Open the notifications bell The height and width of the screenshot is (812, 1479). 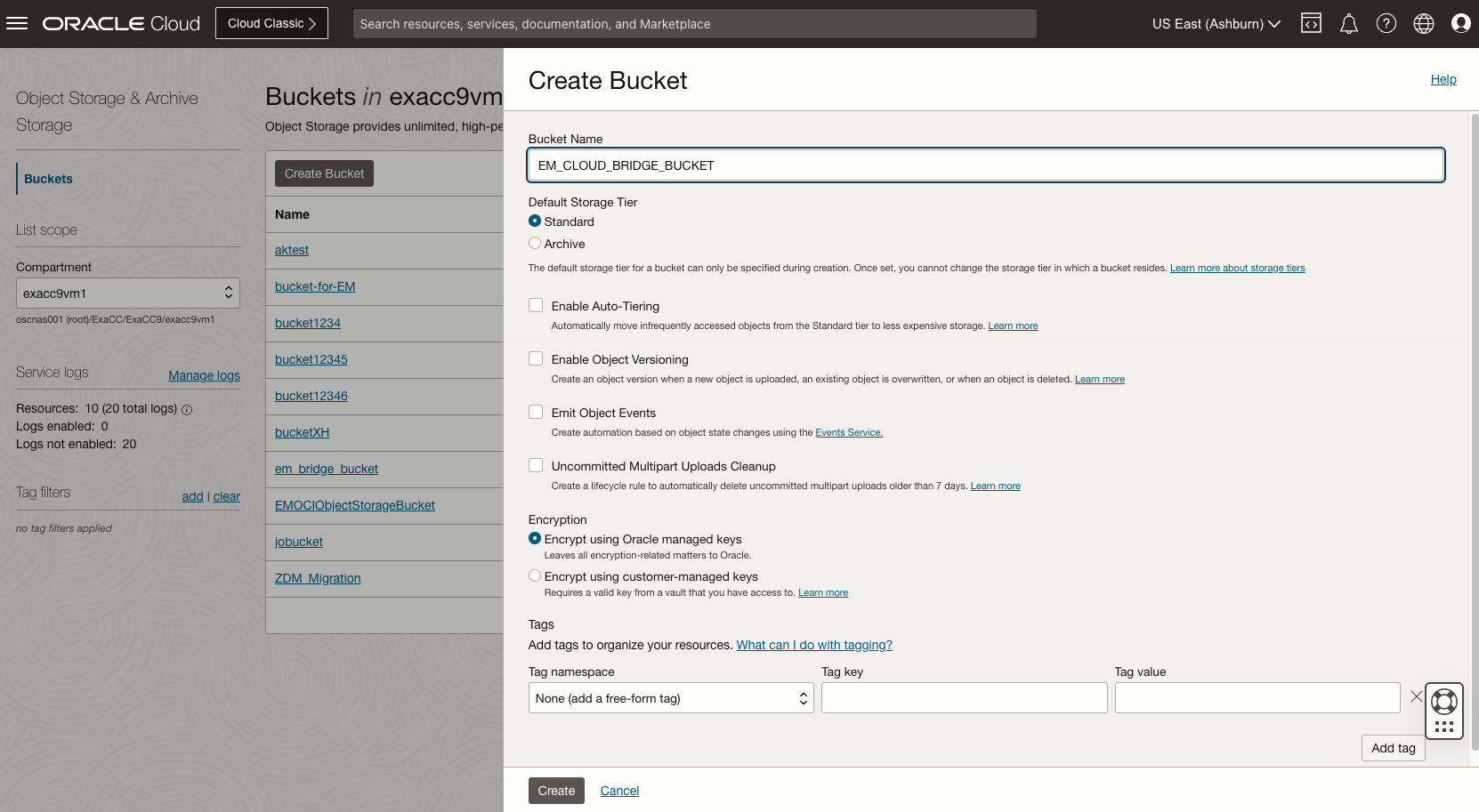pyautogui.click(x=1349, y=24)
